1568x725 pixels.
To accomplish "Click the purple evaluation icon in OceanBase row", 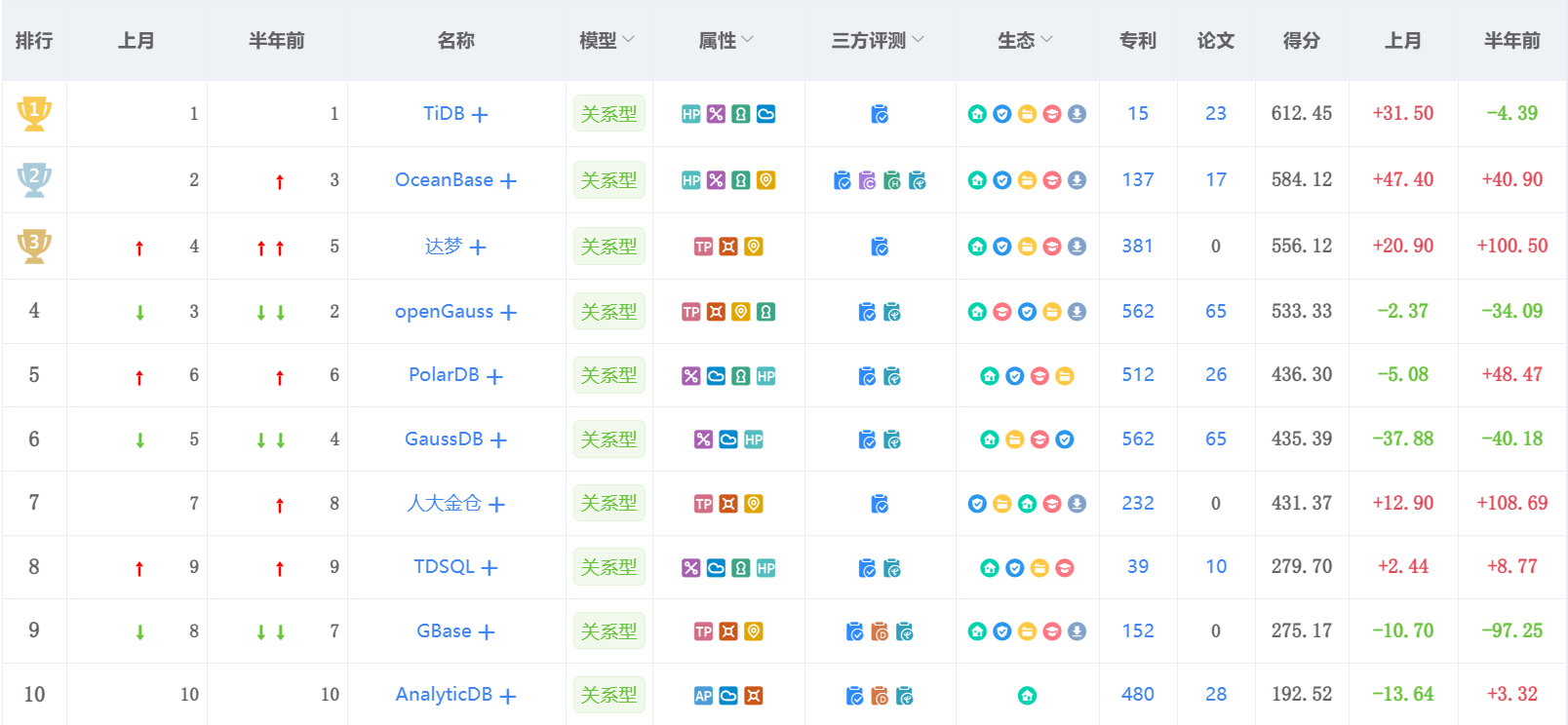I will pos(867,180).
